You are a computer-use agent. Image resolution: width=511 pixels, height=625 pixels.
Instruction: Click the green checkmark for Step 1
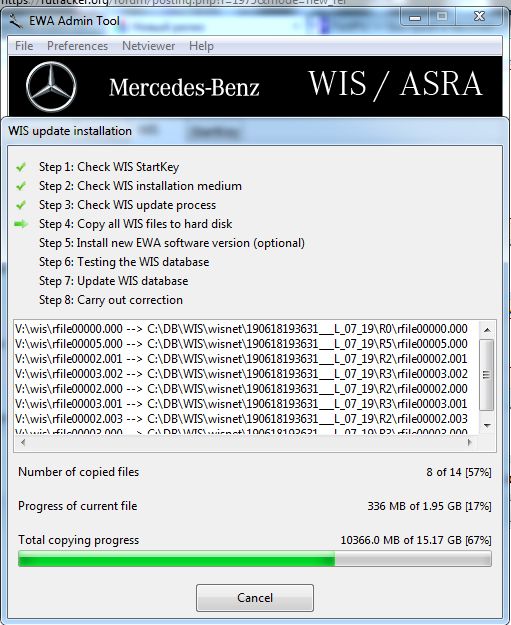point(21,167)
